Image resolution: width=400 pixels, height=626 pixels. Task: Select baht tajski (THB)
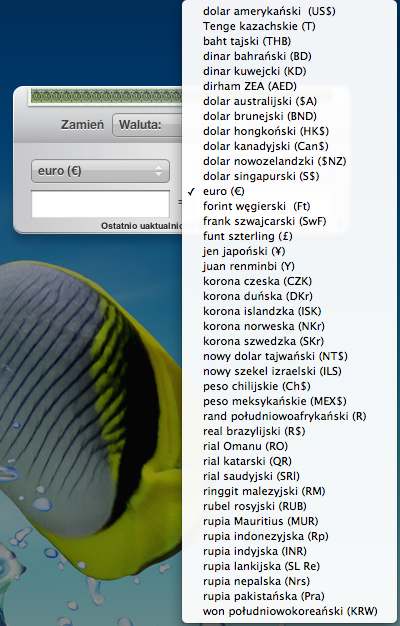tap(289, 41)
